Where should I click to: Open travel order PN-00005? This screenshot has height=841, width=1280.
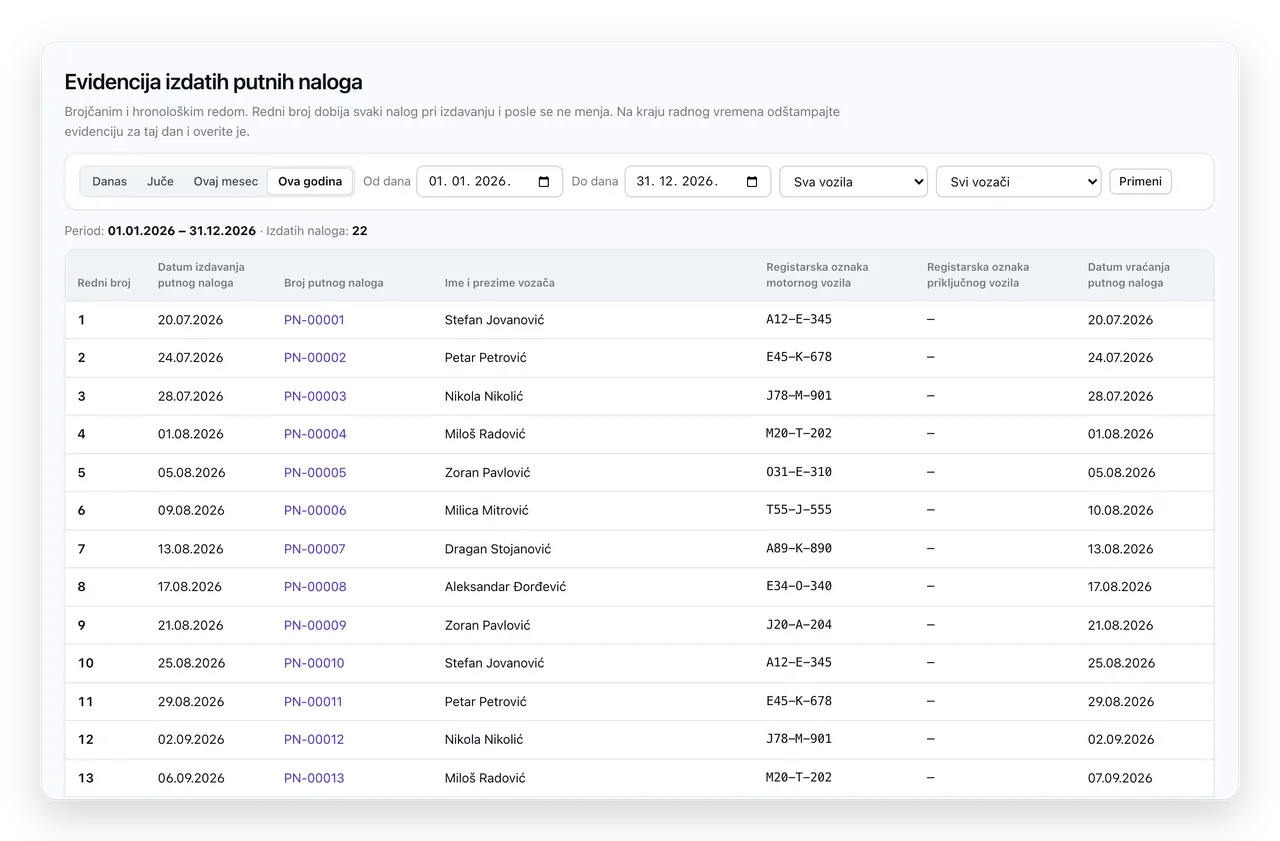coord(315,473)
